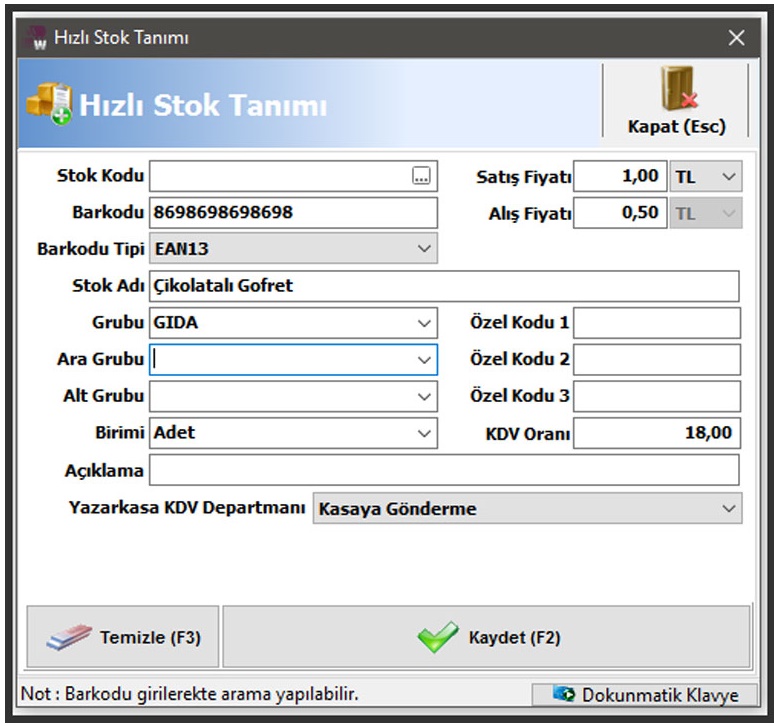The height and width of the screenshot is (726, 774).
Task: Click the Stok Adı text field
Action: pos(443,286)
